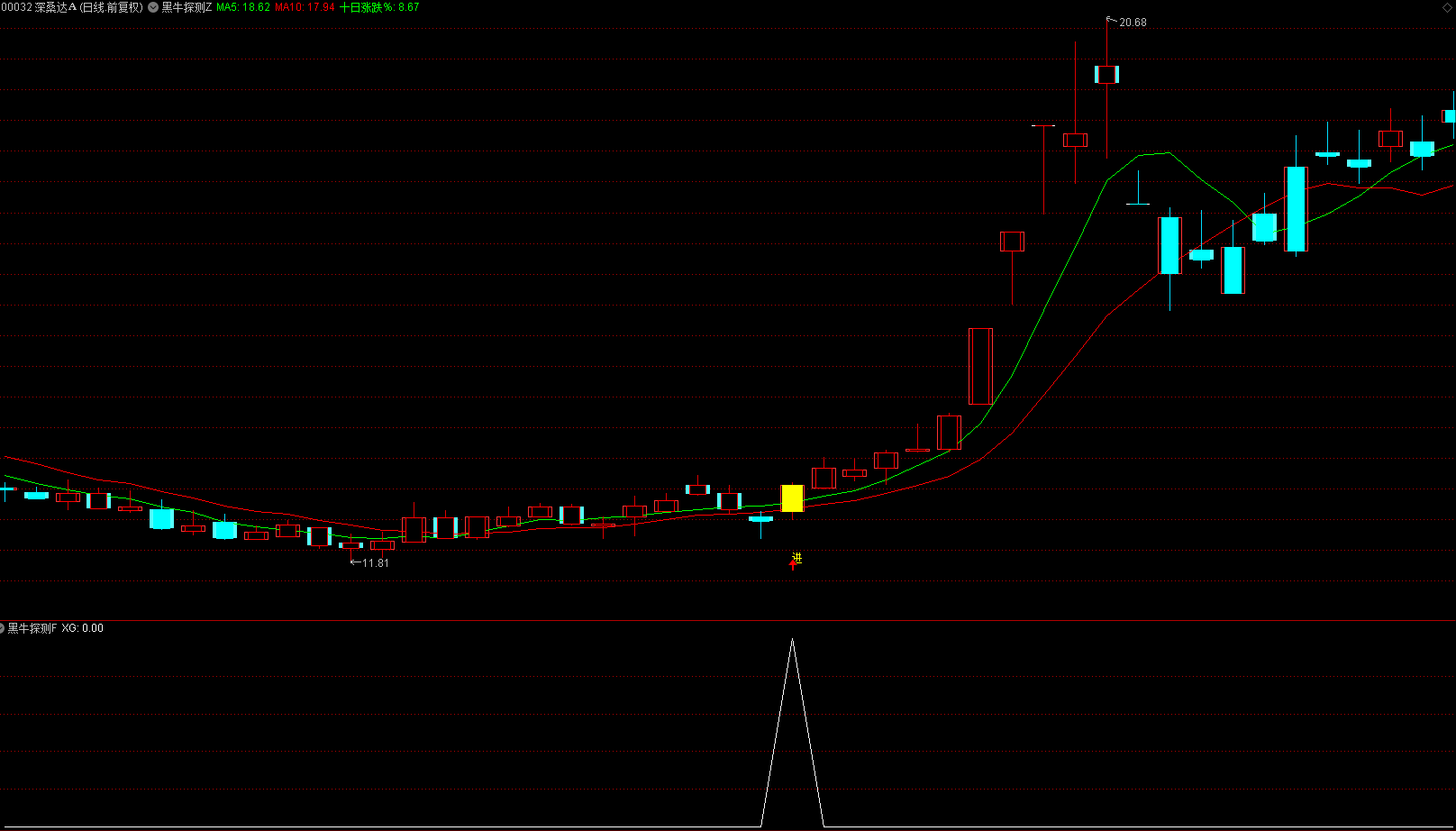Click the diamond icon at top-right corner

[1447, 7]
